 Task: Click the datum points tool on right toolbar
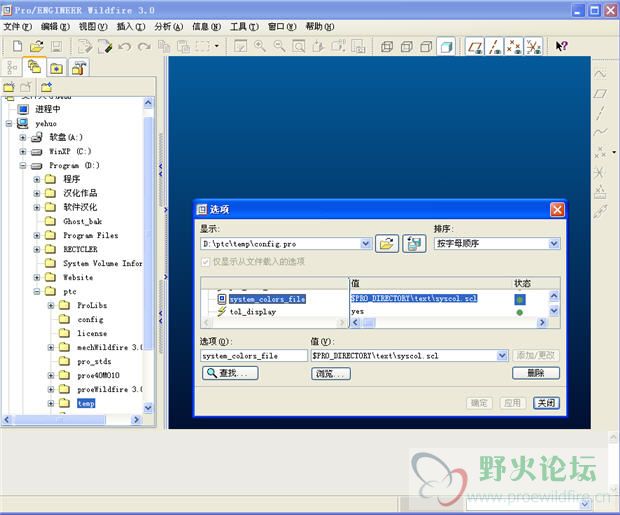coord(600,152)
